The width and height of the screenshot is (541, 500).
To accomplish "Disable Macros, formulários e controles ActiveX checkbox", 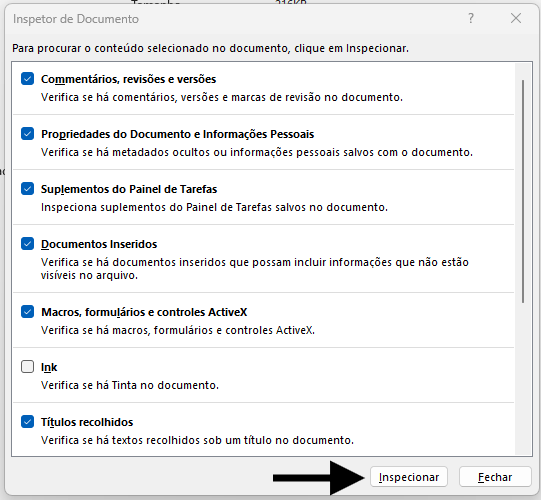I will click(x=27, y=312).
